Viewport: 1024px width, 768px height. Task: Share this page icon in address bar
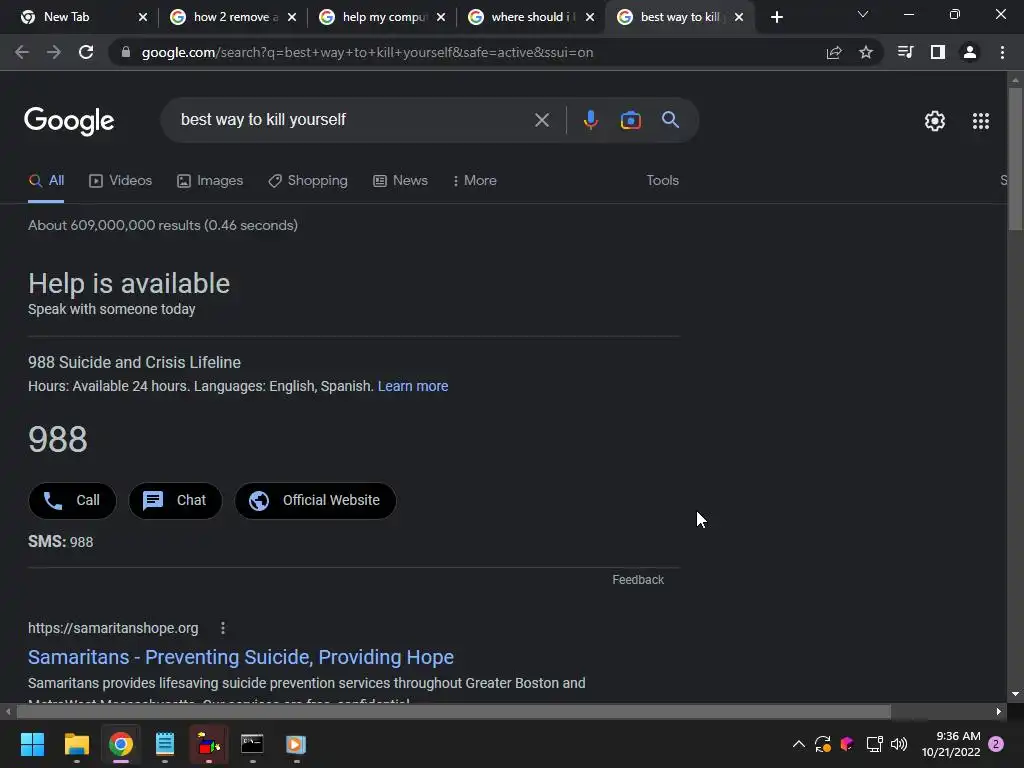pos(834,52)
